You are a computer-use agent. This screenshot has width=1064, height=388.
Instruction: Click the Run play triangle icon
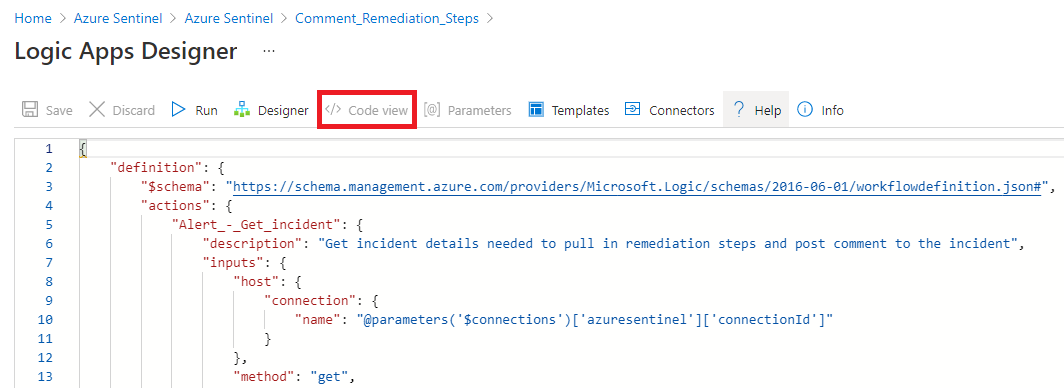pyautogui.click(x=178, y=110)
